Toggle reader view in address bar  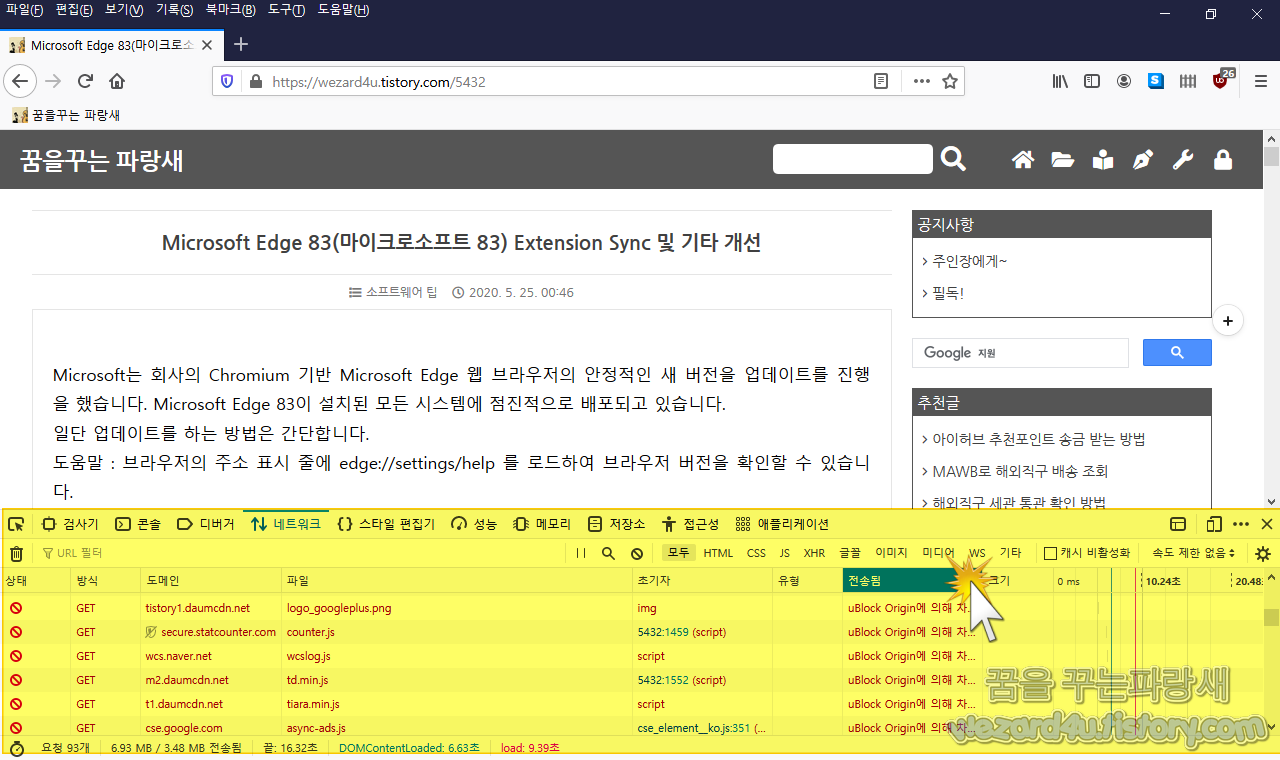pyautogui.click(x=881, y=81)
